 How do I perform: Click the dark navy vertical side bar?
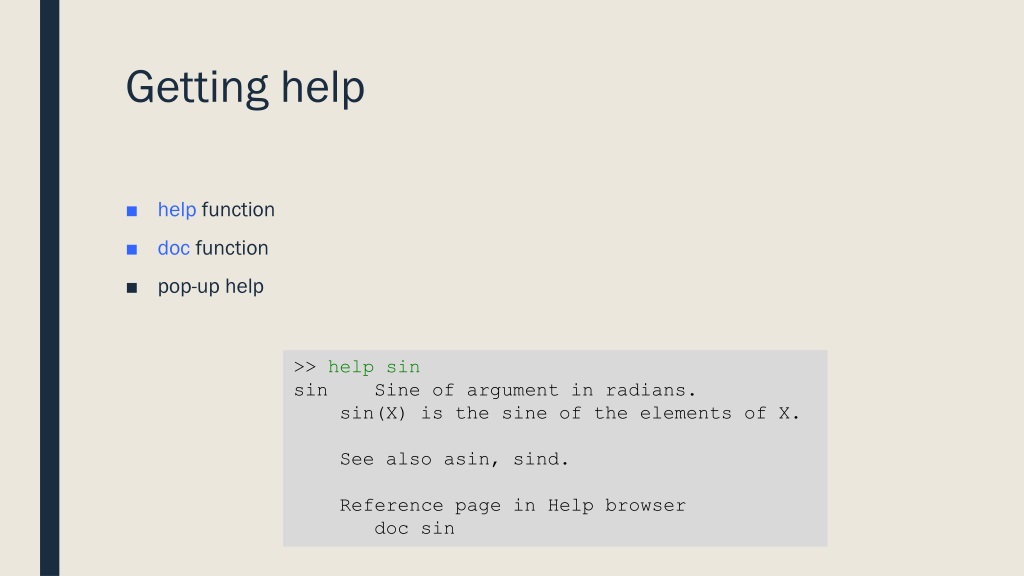tap(50, 288)
